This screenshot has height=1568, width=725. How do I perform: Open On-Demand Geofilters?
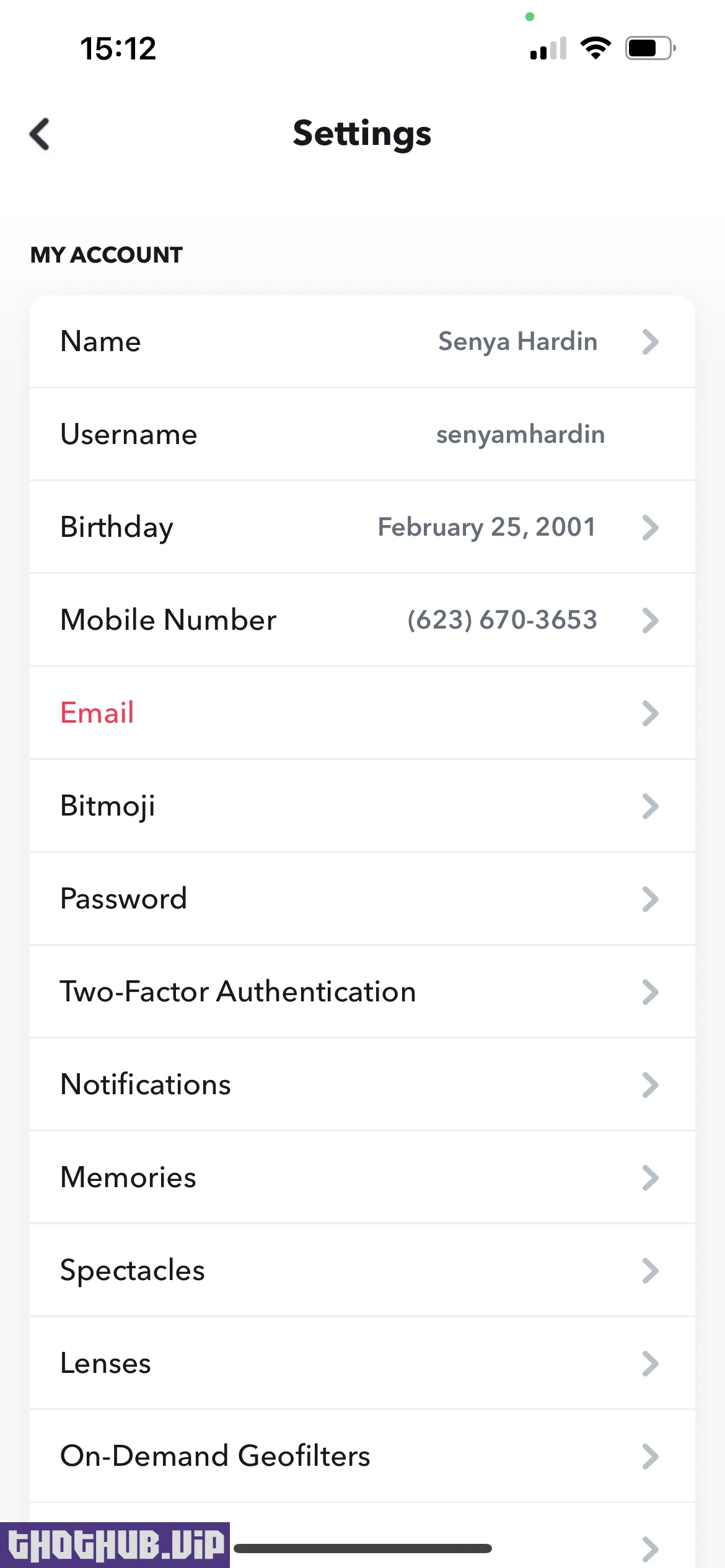click(215, 1456)
